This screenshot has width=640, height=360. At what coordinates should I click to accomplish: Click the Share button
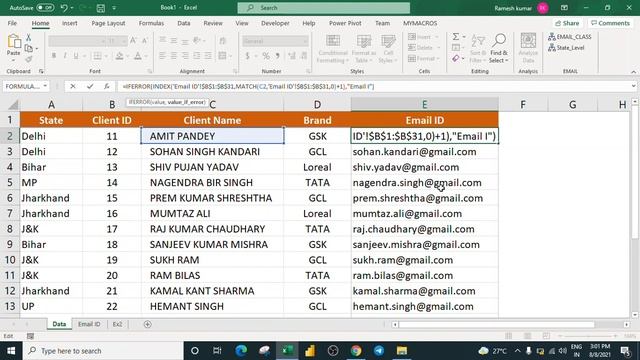coord(567,23)
